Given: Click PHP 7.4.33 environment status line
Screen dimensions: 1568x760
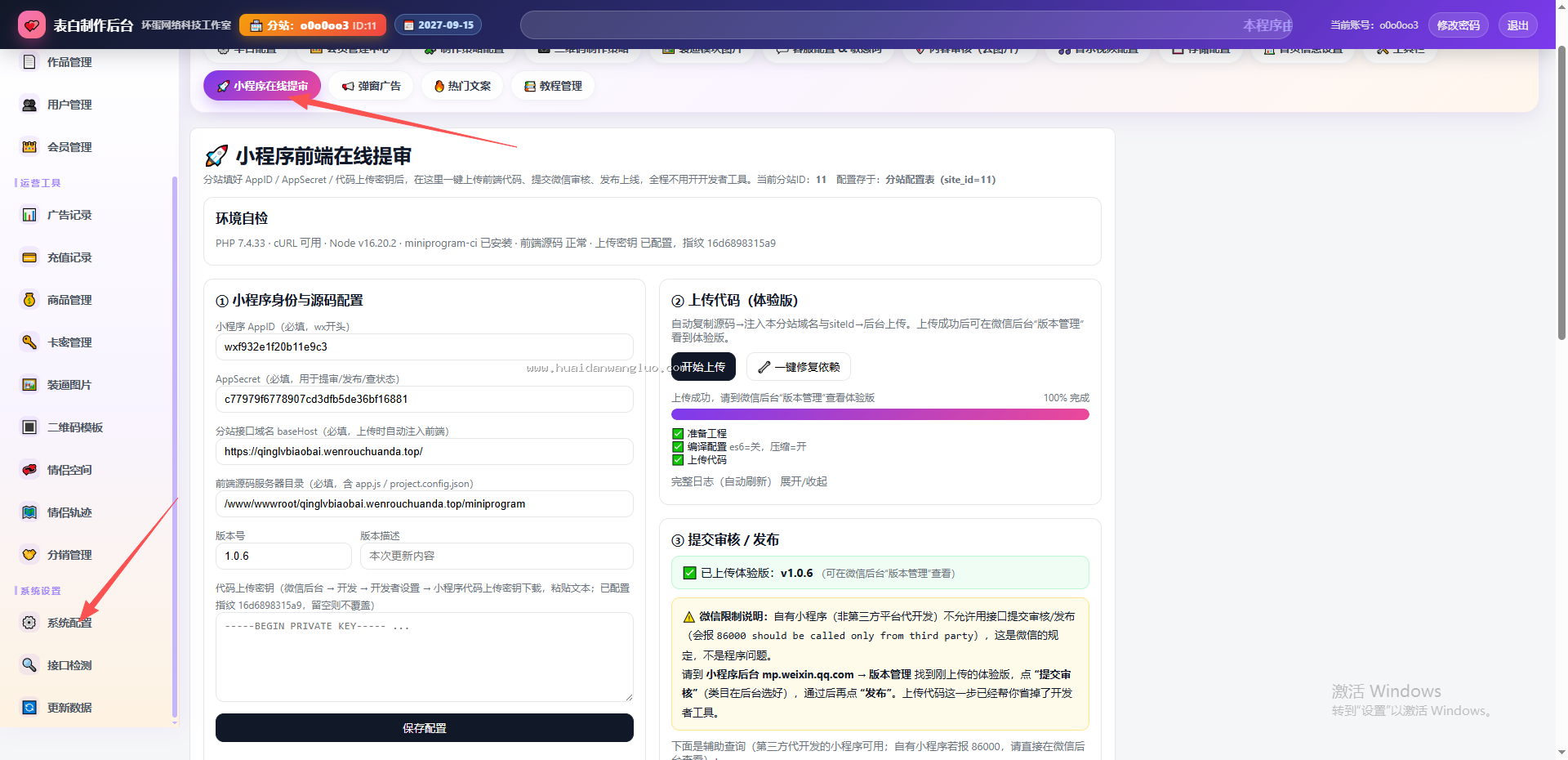Looking at the screenshot, I should point(496,243).
